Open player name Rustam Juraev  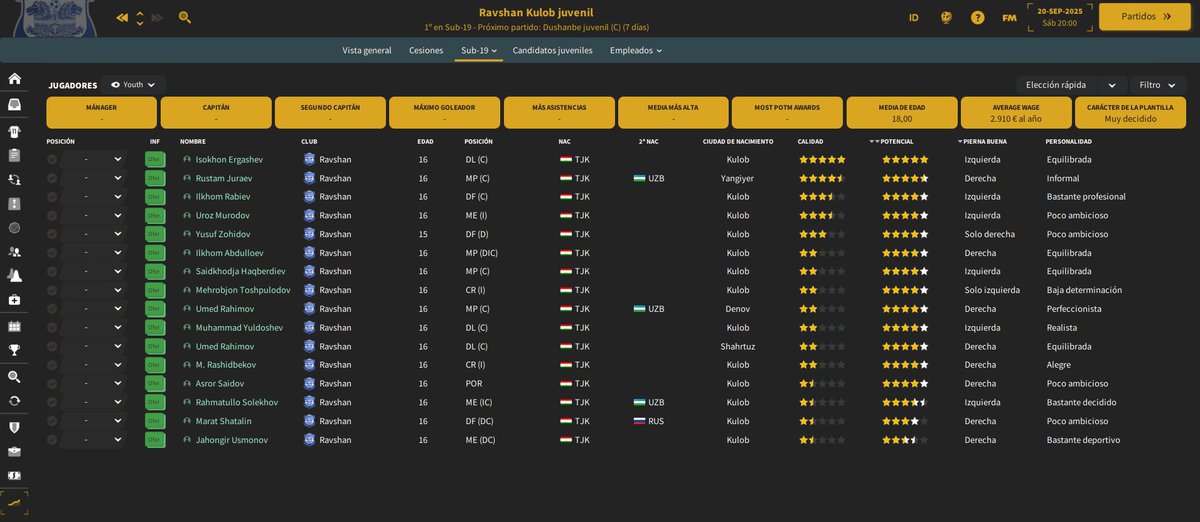coord(223,178)
